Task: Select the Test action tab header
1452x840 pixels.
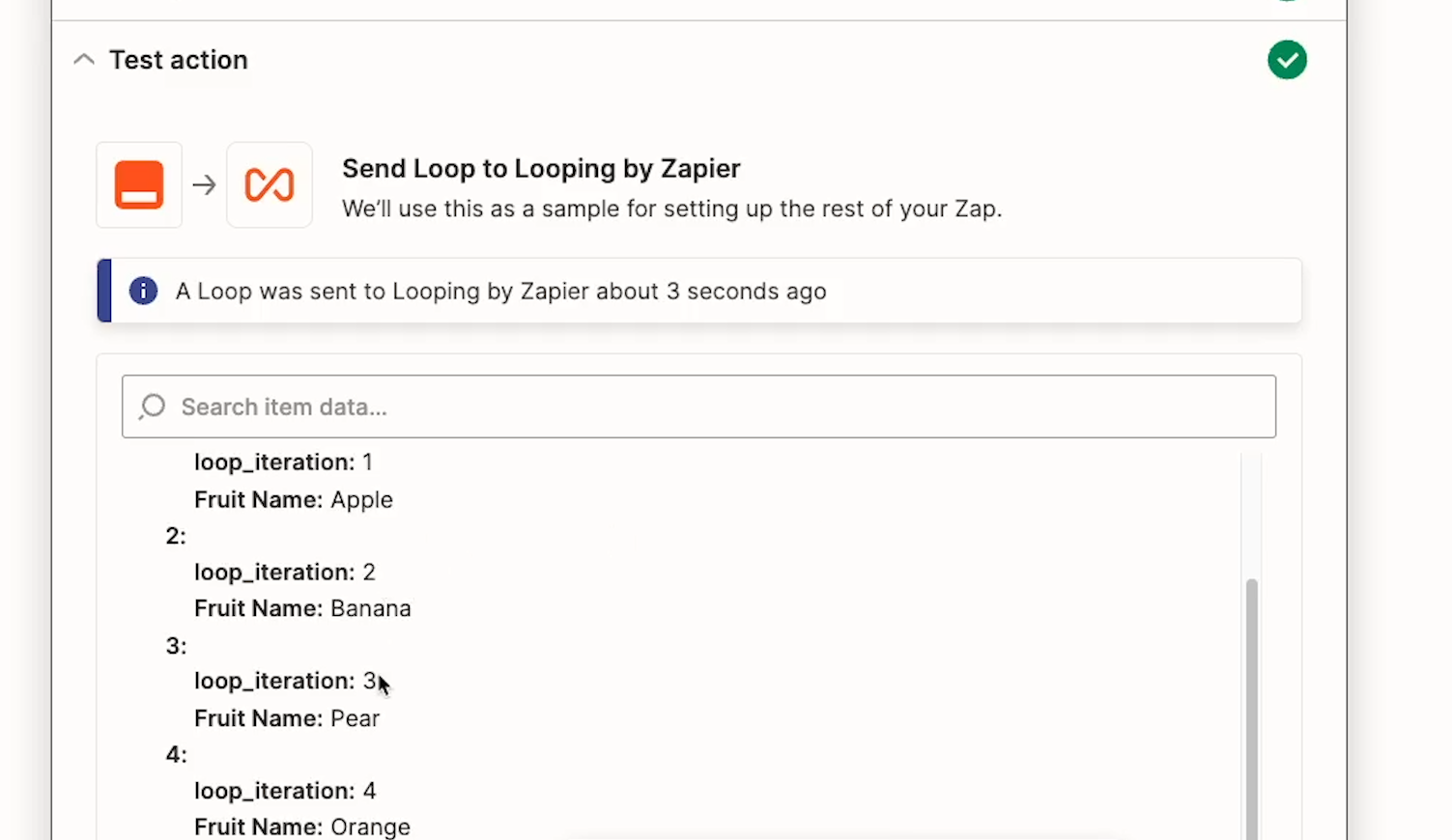Action: coord(179,59)
